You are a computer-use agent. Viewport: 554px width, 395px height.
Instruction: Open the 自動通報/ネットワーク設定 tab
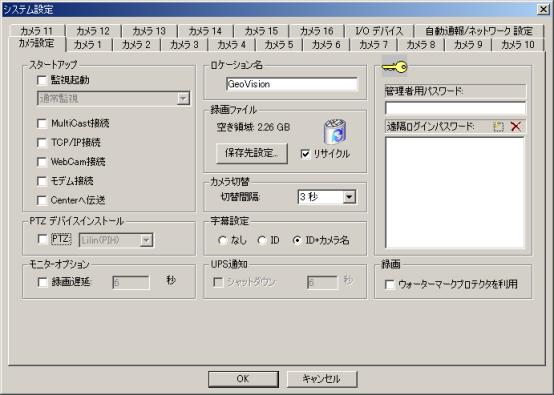479,31
